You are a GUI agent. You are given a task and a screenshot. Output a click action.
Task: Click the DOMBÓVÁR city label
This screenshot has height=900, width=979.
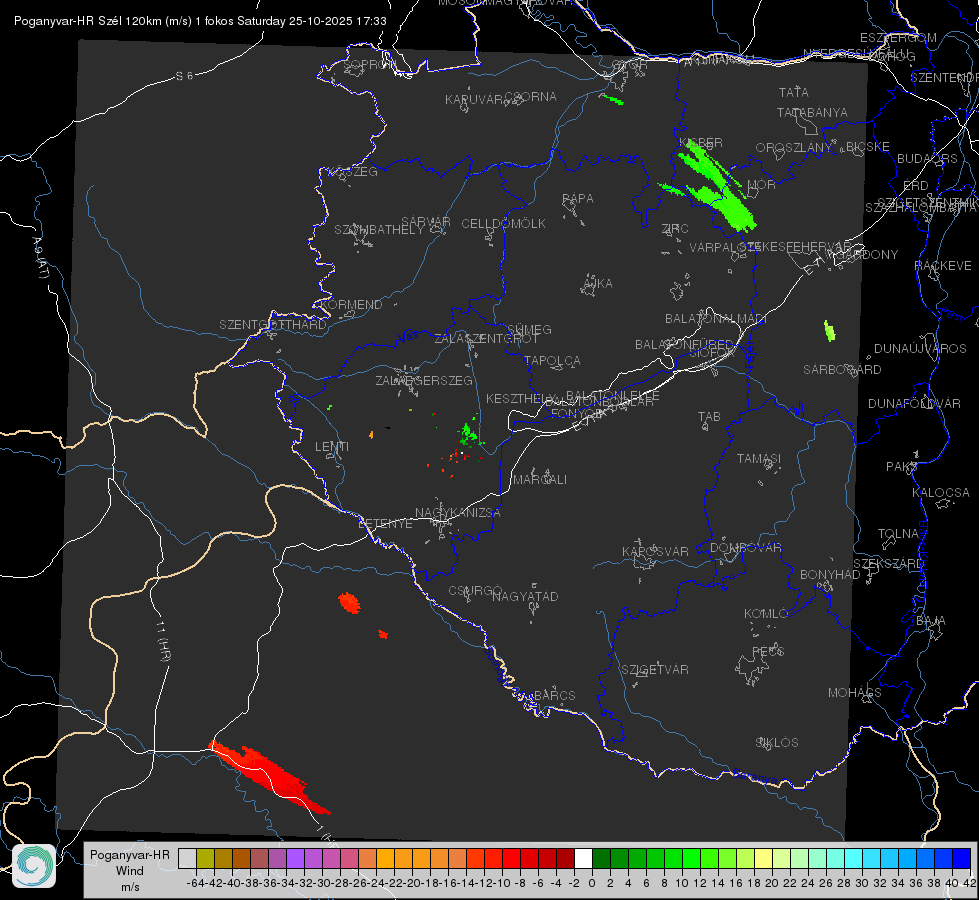[x=745, y=548]
